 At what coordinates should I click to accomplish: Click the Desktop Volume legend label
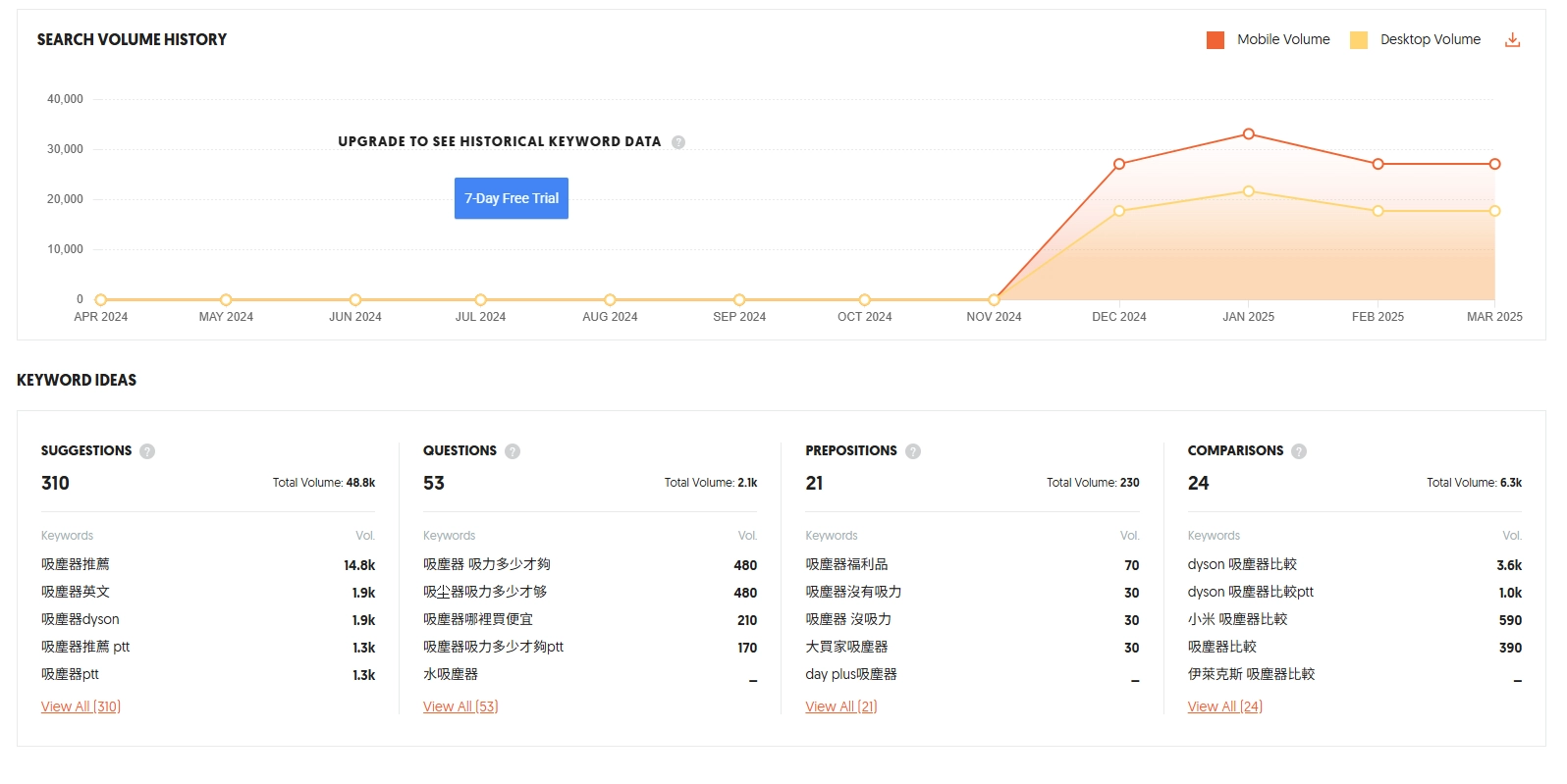point(1431,39)
